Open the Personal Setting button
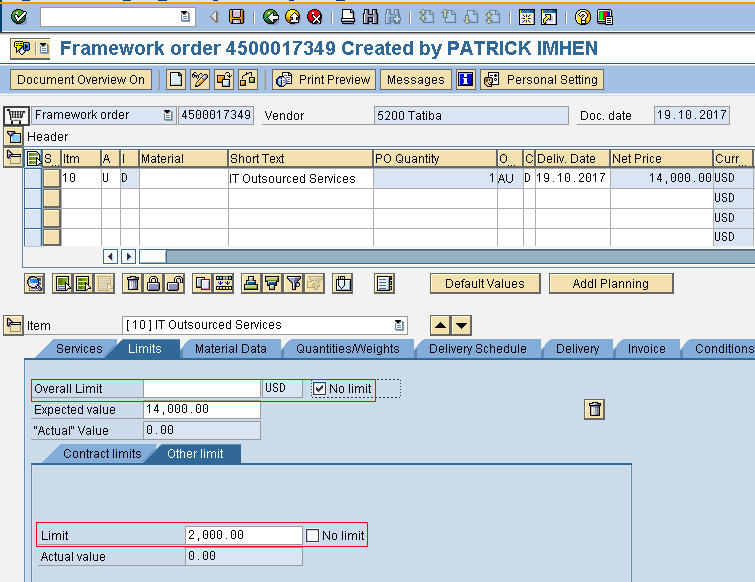This screenshot has width=755, height=582. [x=542, y=79]
